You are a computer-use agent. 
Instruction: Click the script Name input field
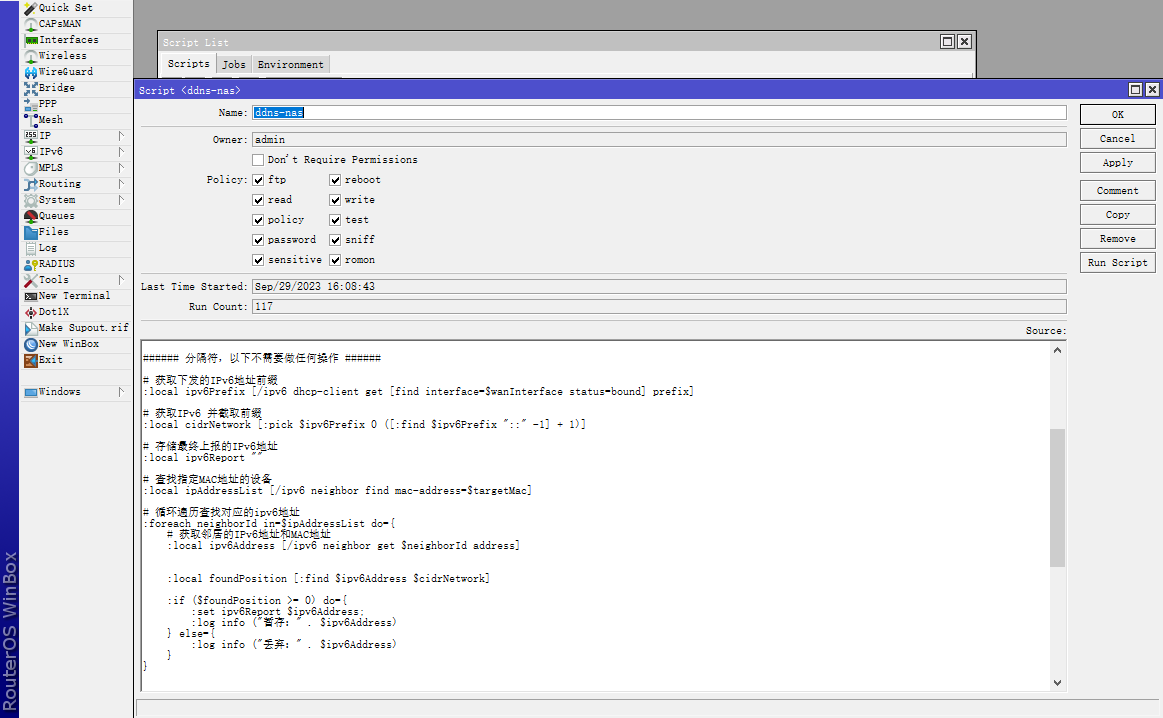[659, 113]
